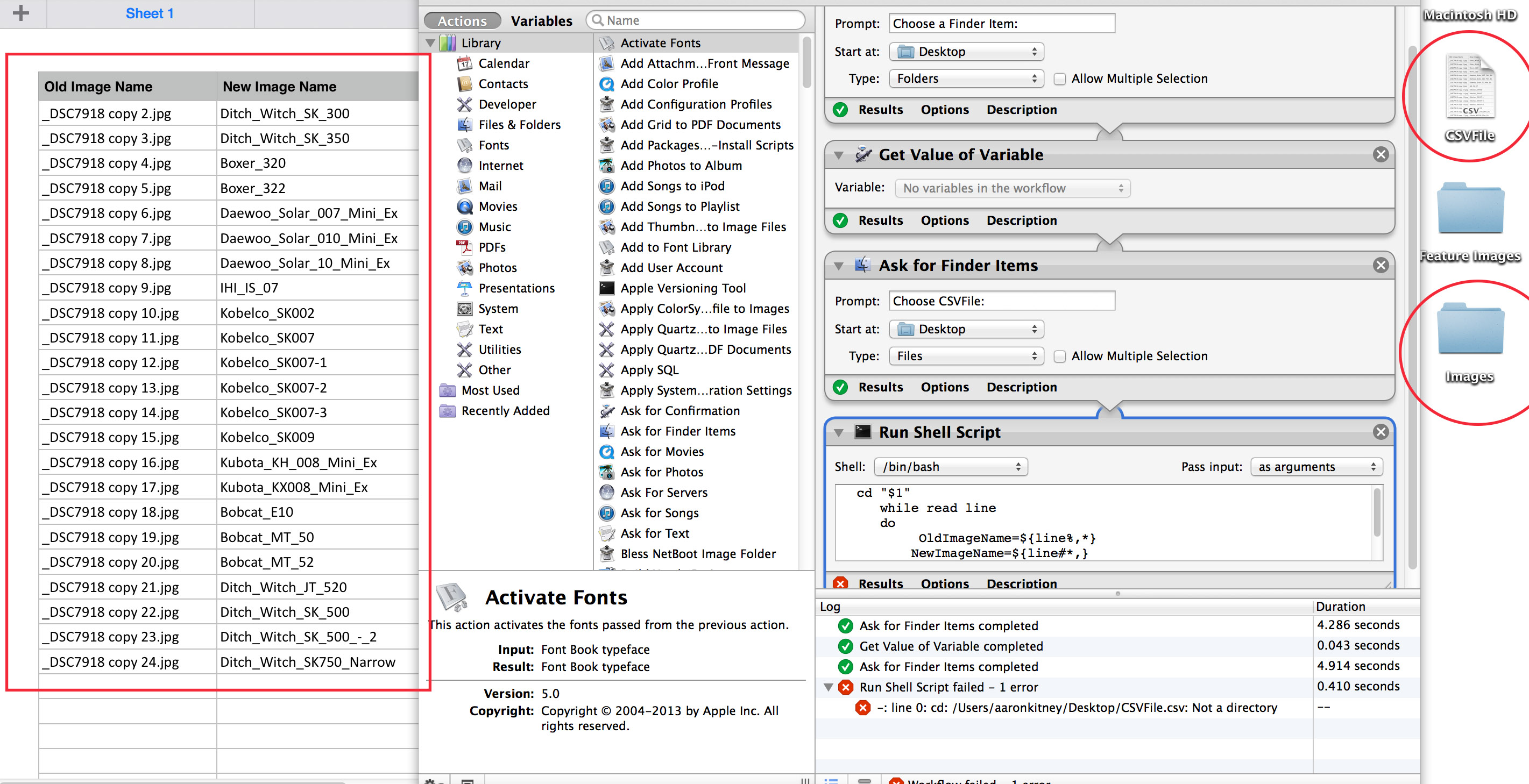Switch to the Sheet 1 tab
The height and width of the screenshot is (784, 1529).
(x=150, y=13)
